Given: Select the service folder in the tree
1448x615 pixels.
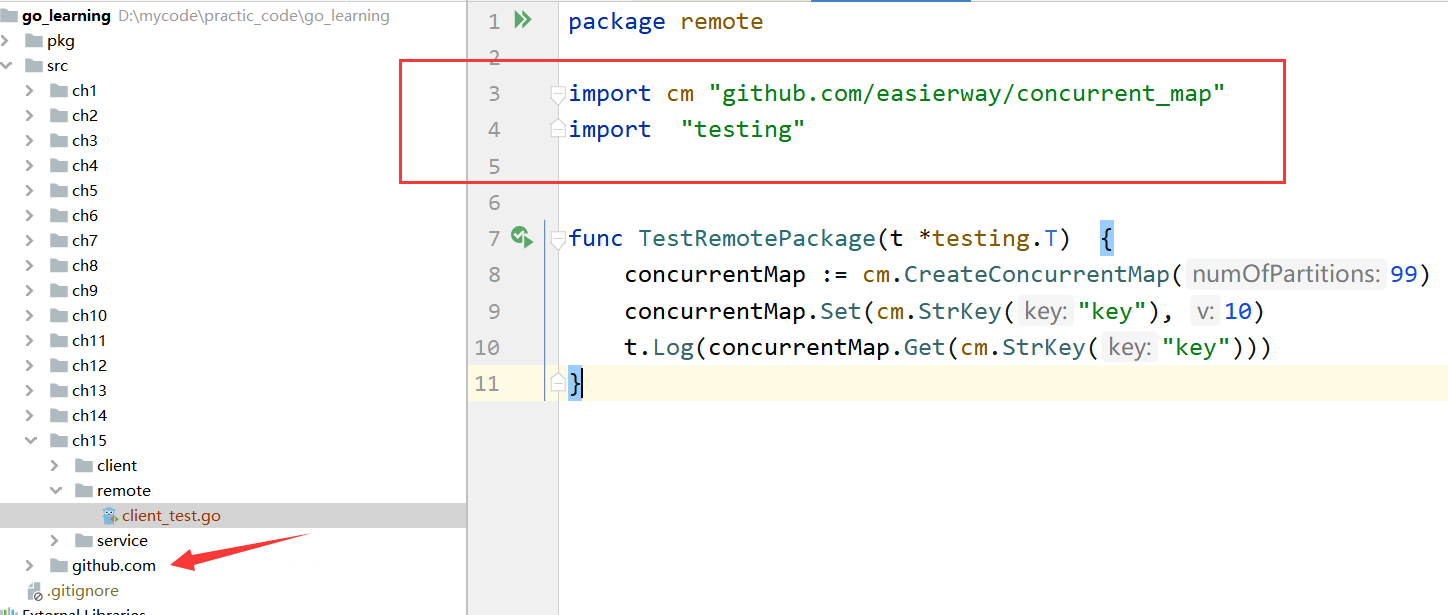Looking at the screenshot, I should (x=122, y=541).
